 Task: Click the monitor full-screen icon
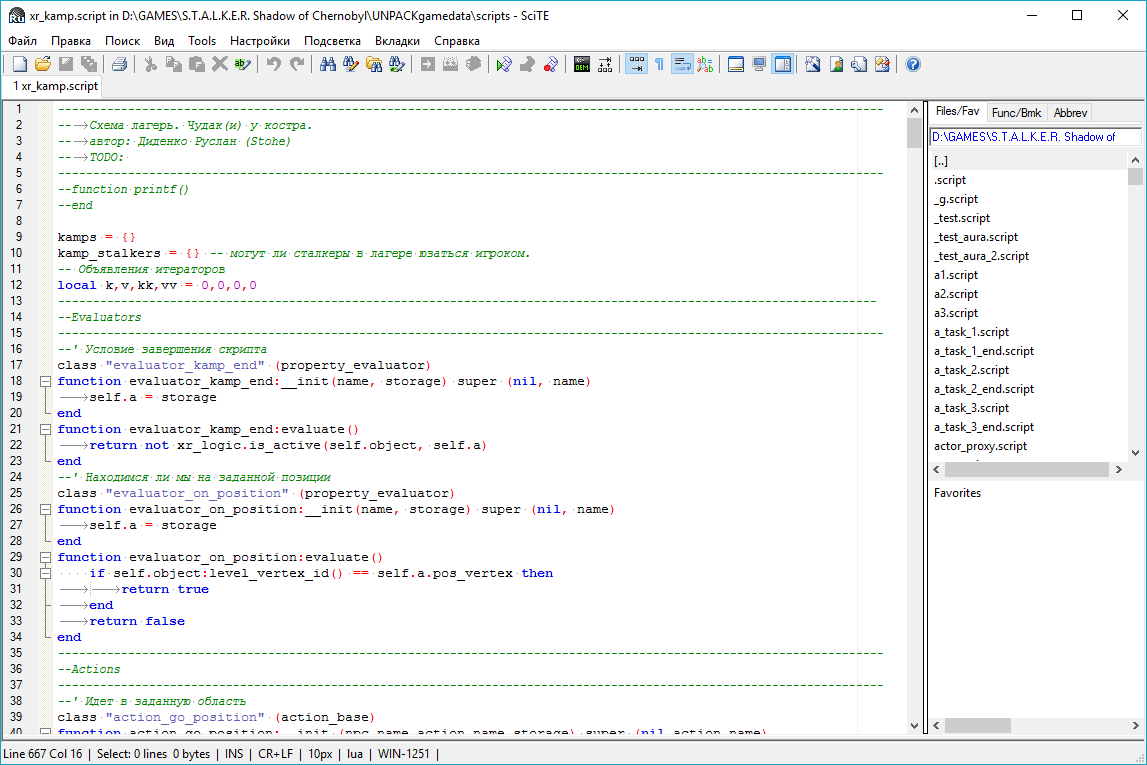click(x=759, y=64)
